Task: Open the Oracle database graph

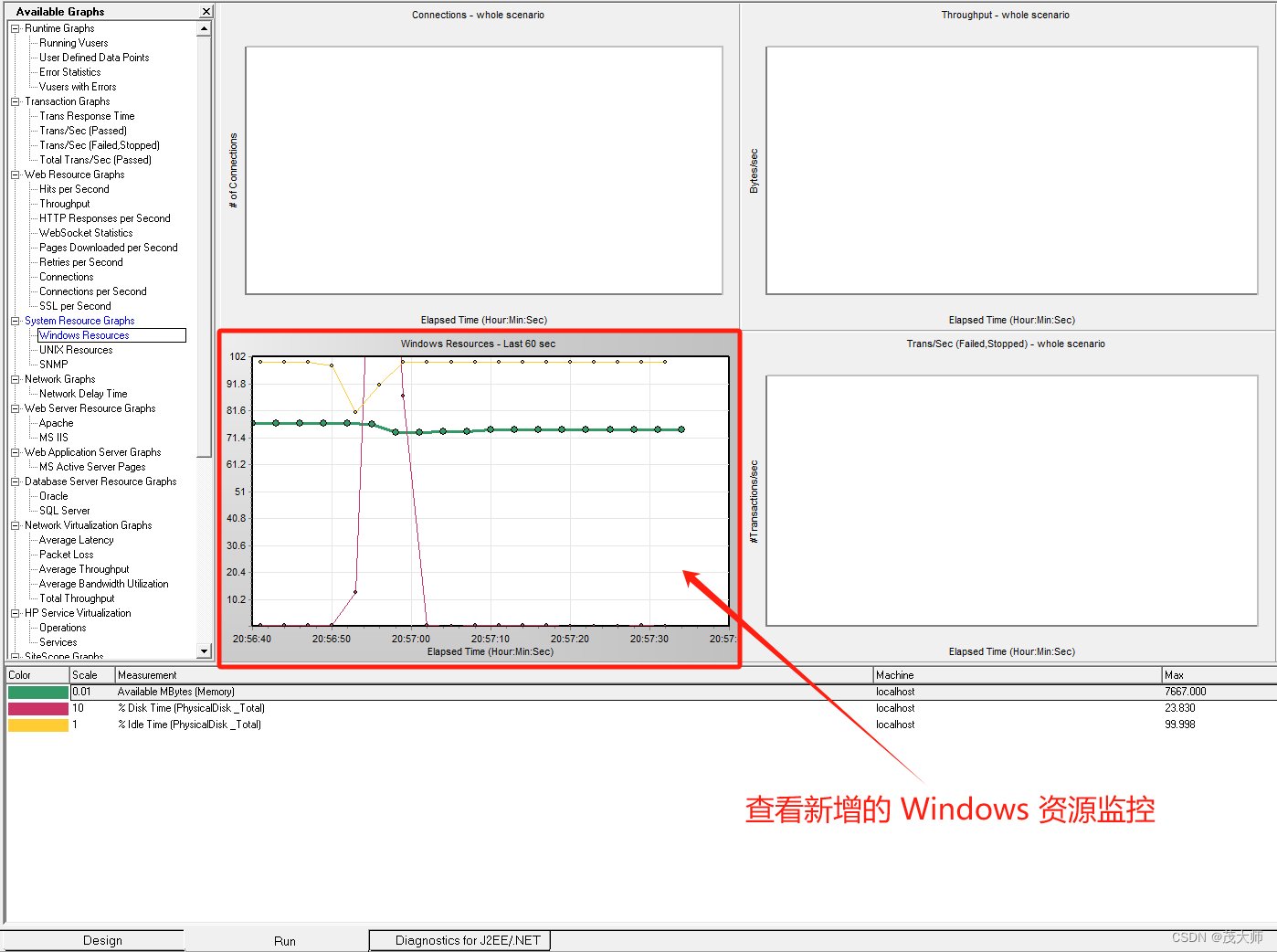Action: point(53,495)
